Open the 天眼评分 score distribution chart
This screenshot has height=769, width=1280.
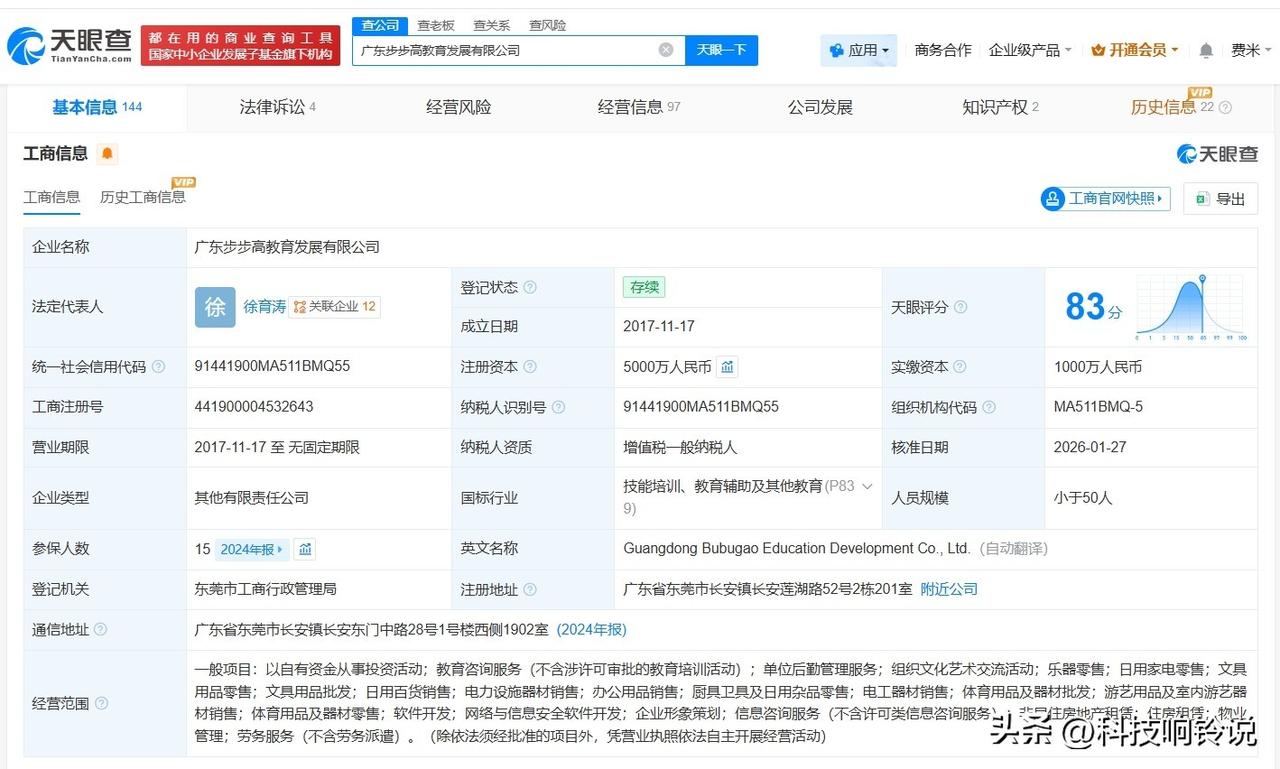(1190, 307)
